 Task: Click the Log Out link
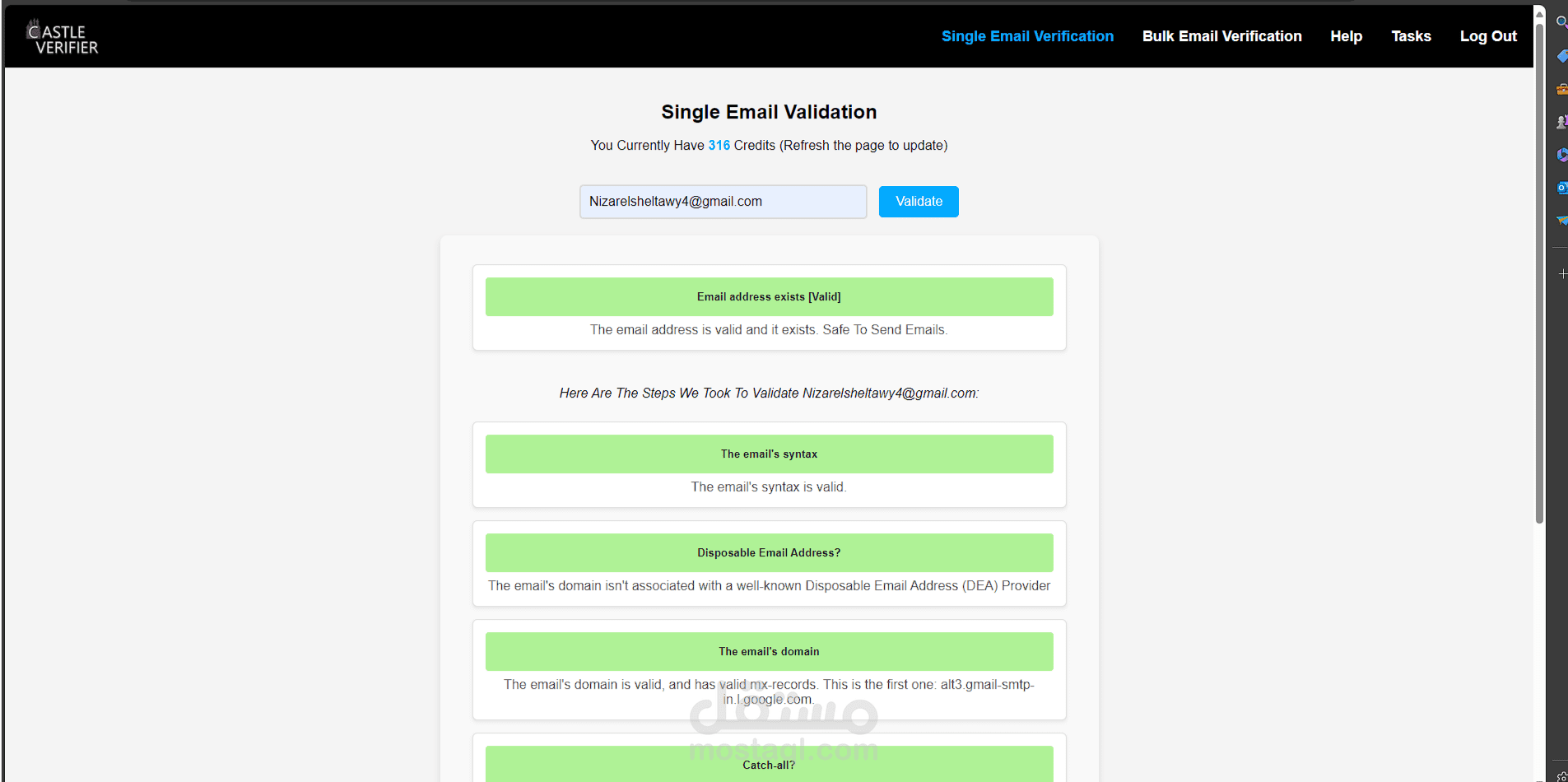[1488, 36]
